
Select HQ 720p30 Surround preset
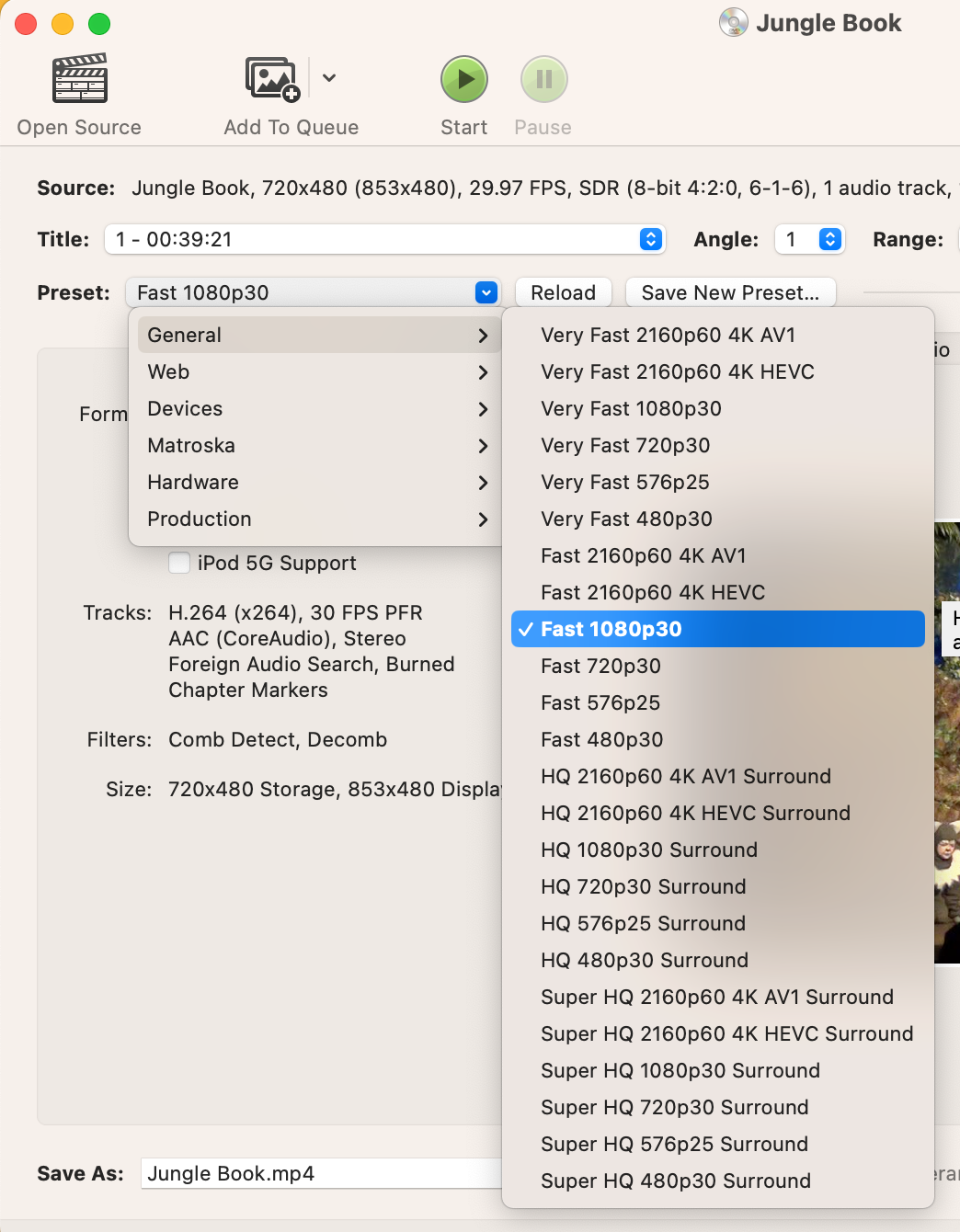click(718, 886)
